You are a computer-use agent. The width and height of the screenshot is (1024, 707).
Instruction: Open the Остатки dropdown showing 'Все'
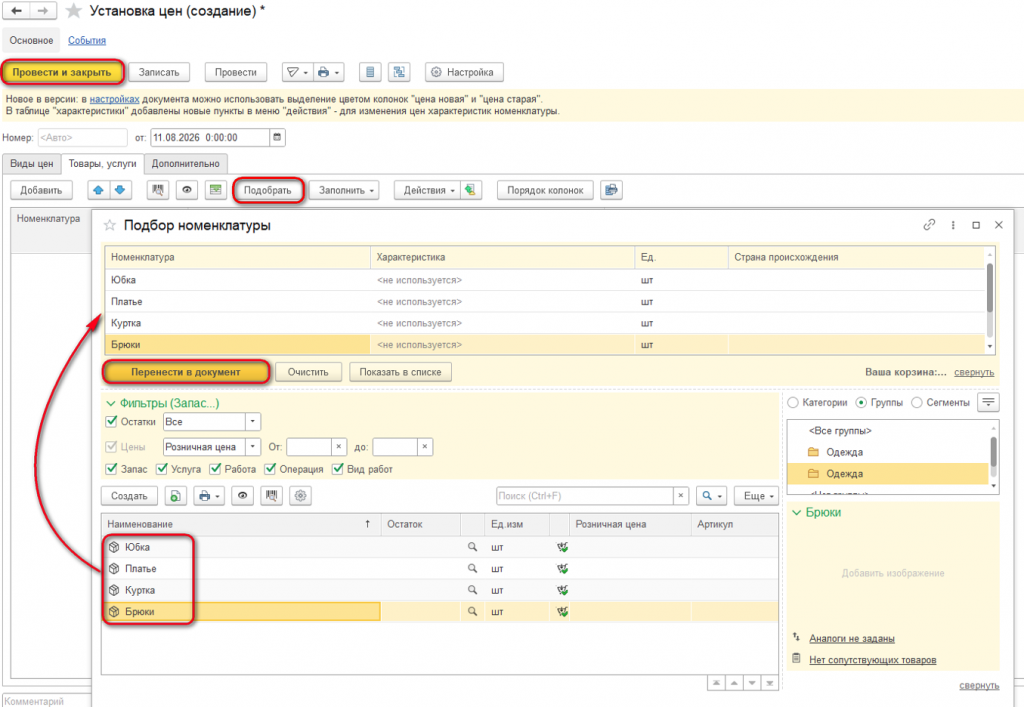253,422
